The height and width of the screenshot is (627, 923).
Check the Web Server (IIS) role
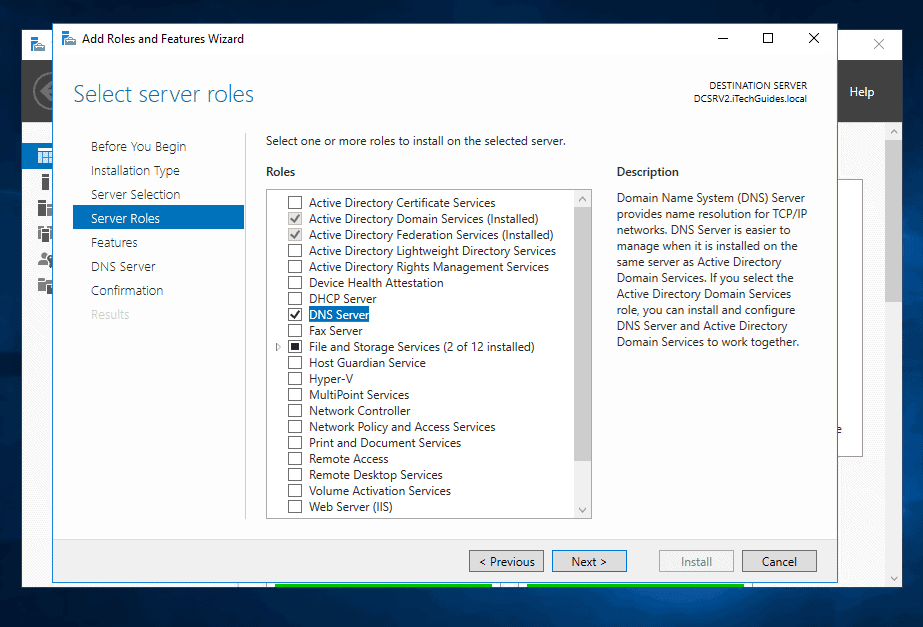click(x=295, y=507)
